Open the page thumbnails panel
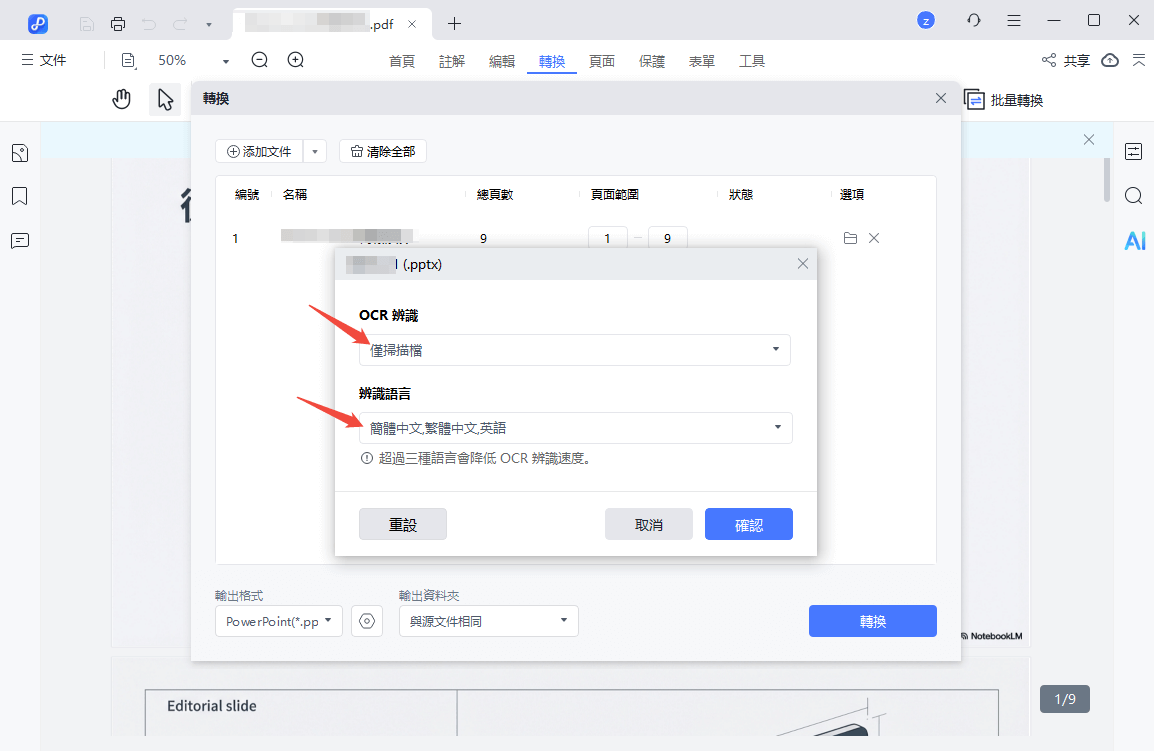The image size is (1154, 751). click(x=20, y=152)
